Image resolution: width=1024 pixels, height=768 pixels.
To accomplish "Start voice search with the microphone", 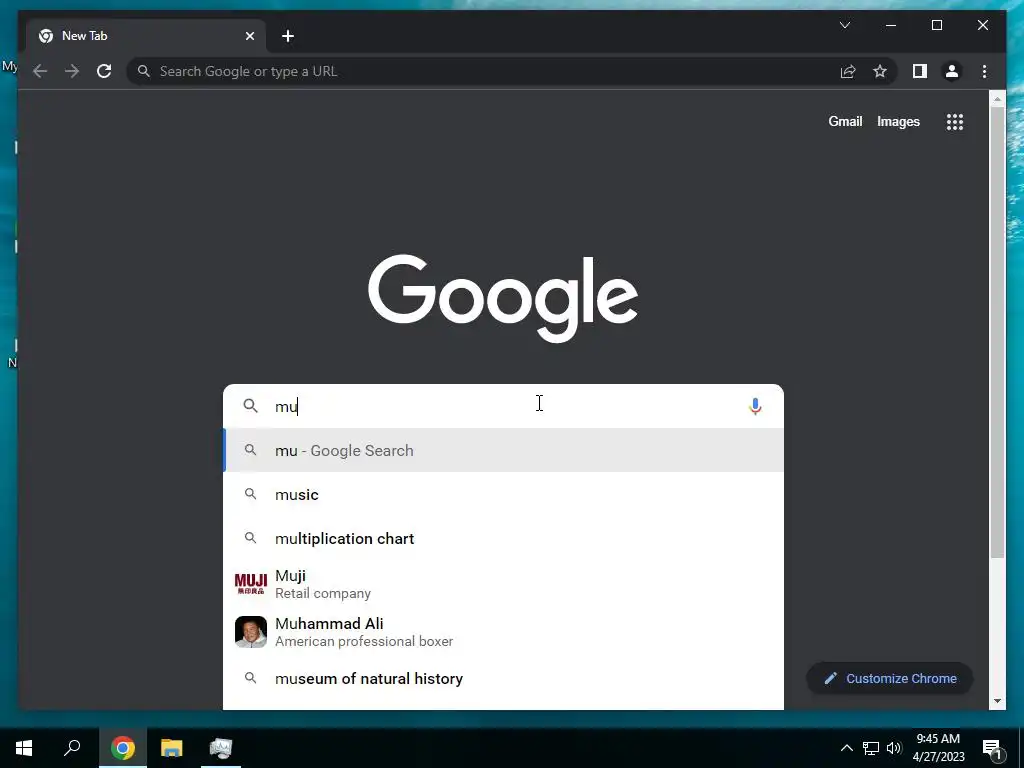I will coord(755,406).
